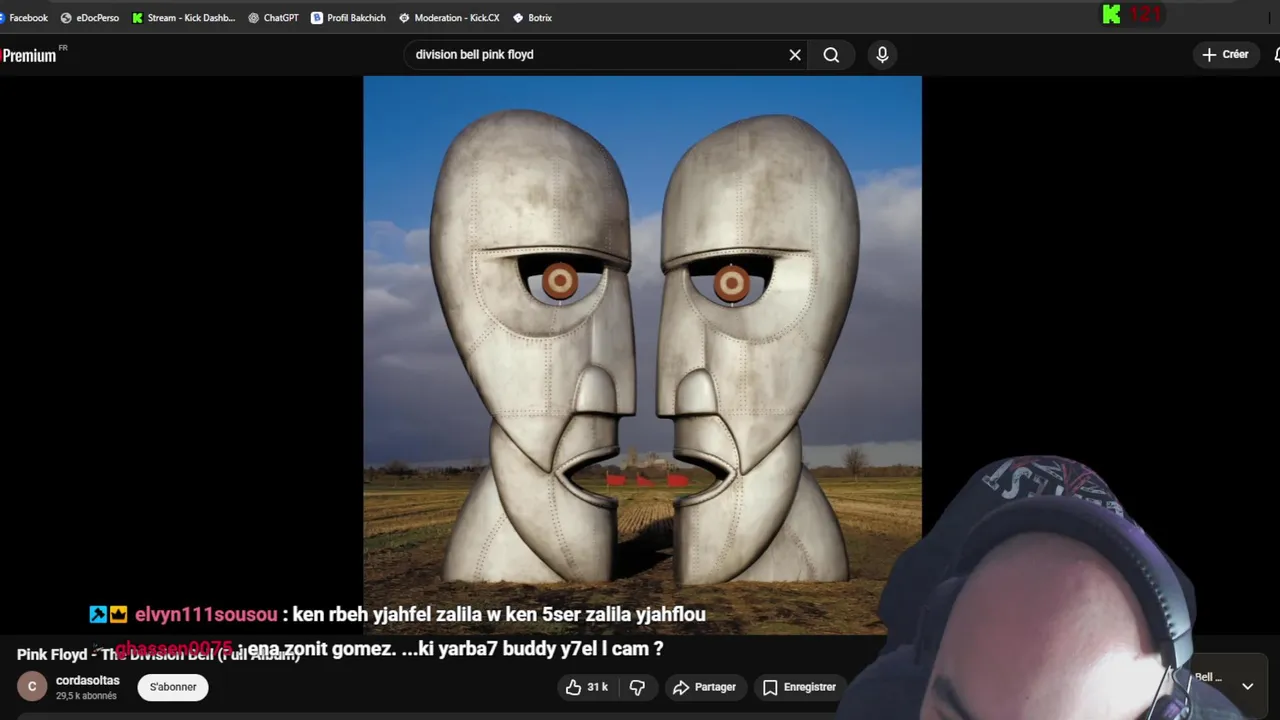This screenshot has width=1280, height=720.
Task: Click the elvyn111sousou chat username
Action: 206,615
